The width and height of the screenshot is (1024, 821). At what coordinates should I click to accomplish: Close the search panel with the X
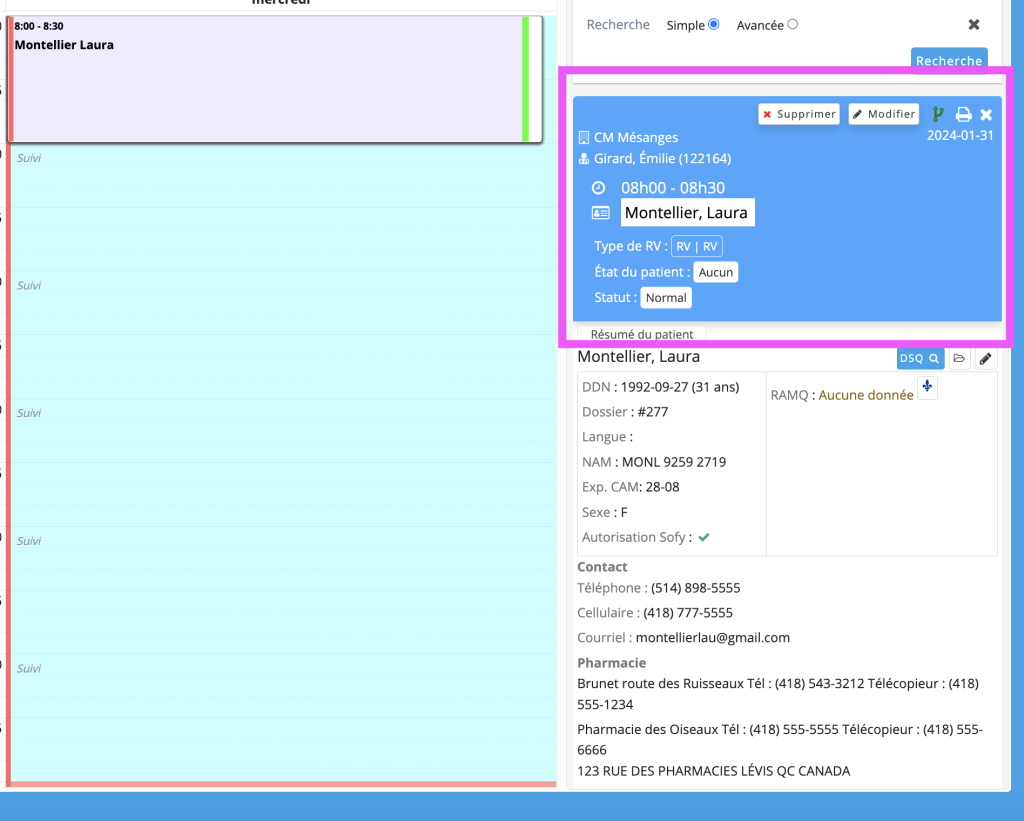[x=974, y=25]
